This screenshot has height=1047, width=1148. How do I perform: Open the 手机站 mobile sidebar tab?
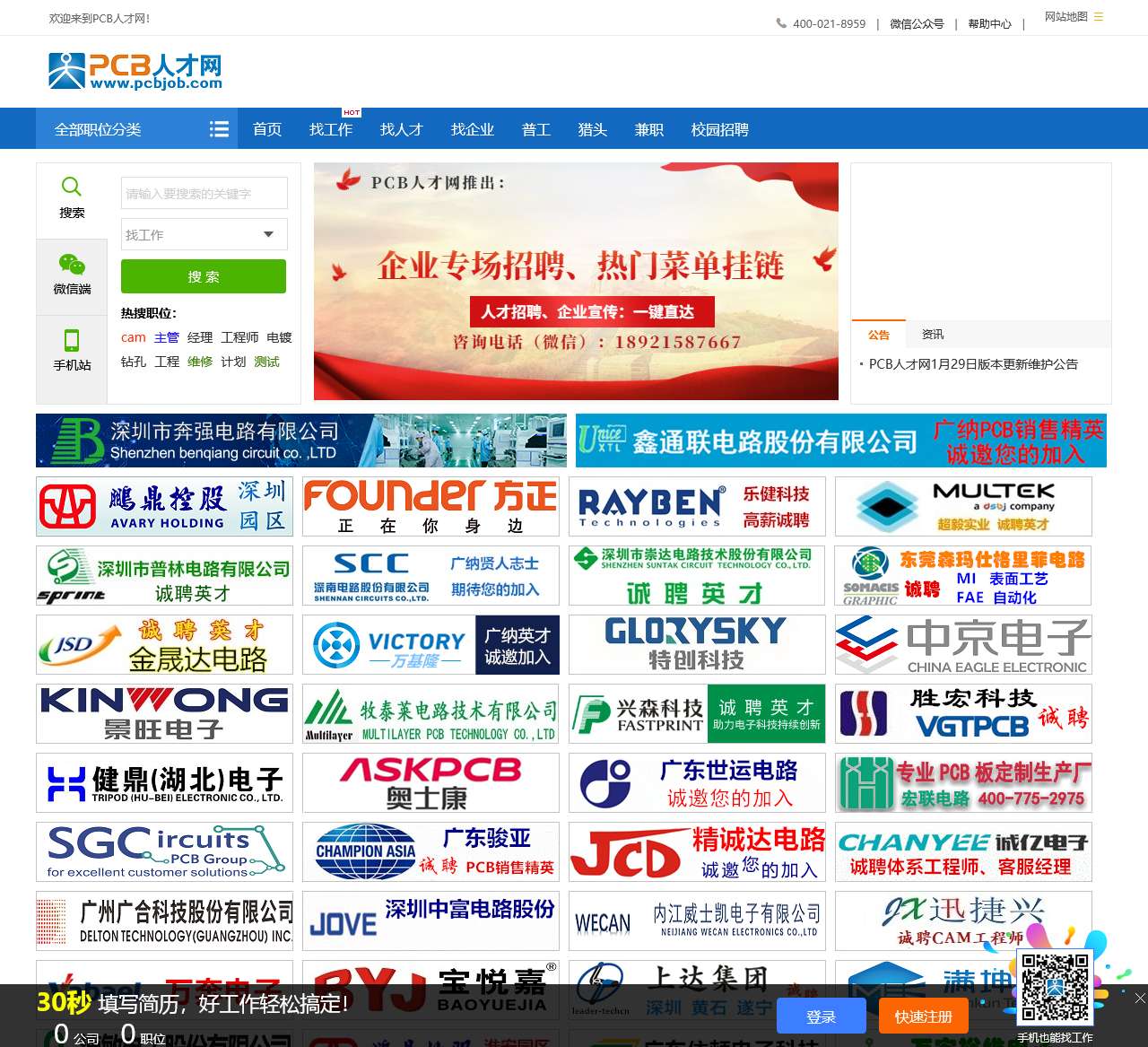click(72, 353)
